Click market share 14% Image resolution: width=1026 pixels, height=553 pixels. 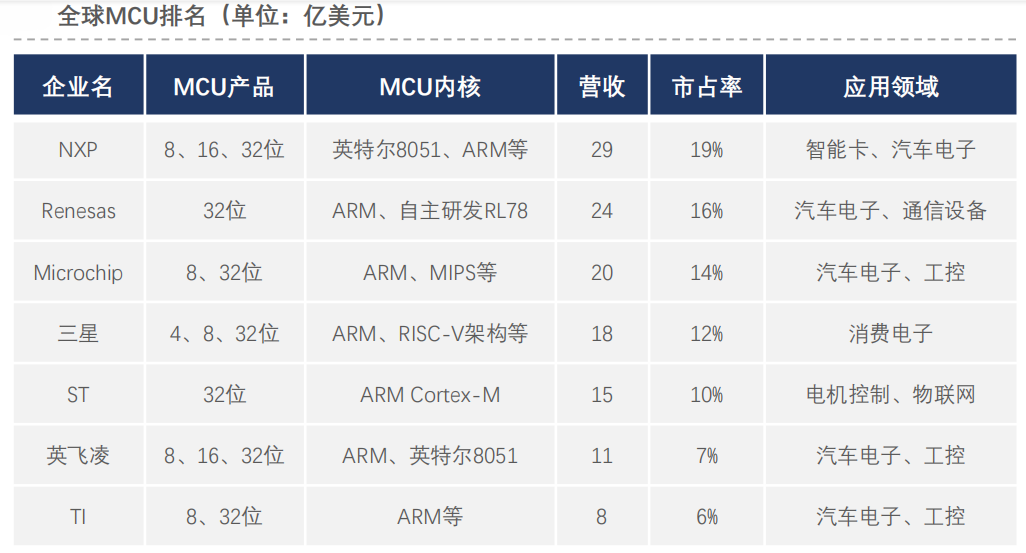click(707, 272)
